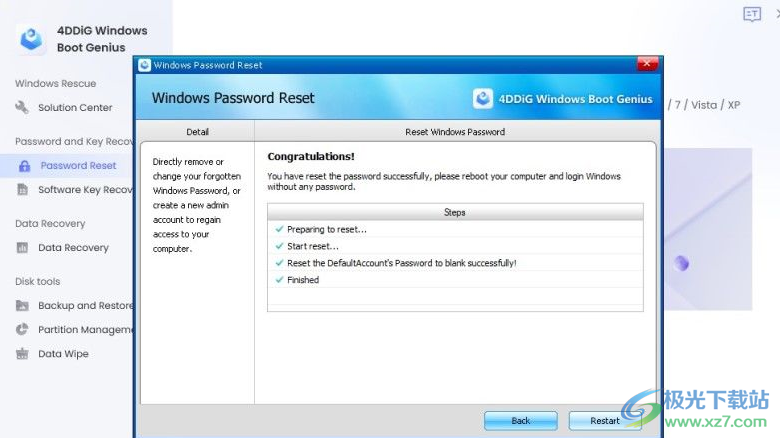Image resolution: width=780 pixels, height=438 pixels.
Task: Click the checkmark beside 'Start reset...'
Action: 279,246
